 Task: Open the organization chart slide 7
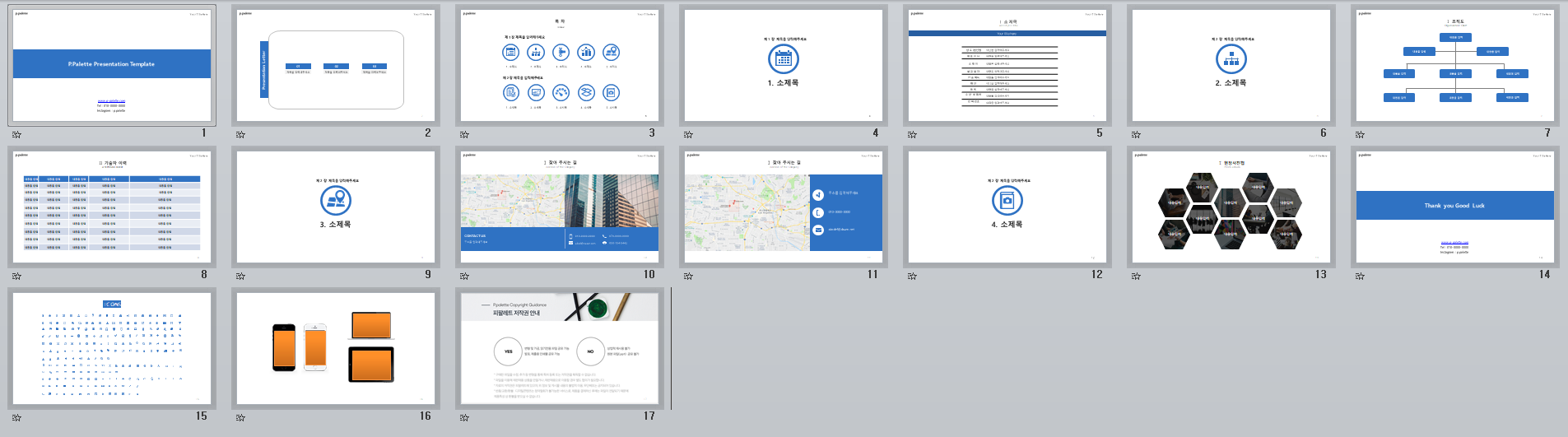tap(1455, 65)
